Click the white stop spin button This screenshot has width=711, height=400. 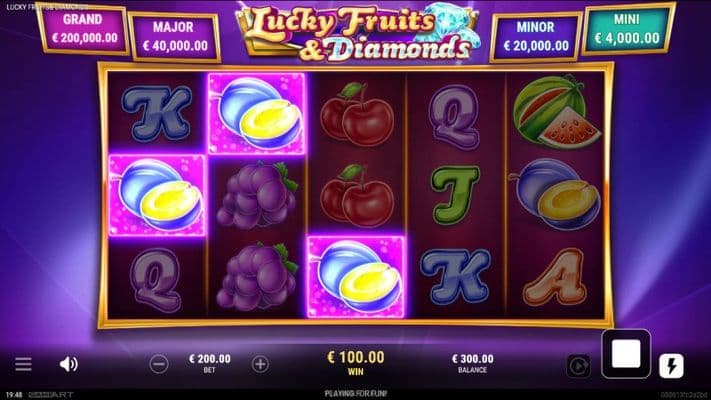[x=626, y=354]
